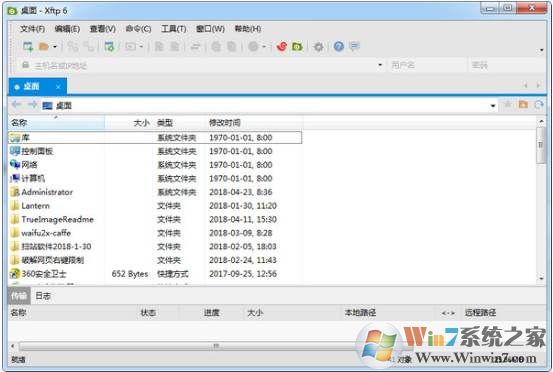Open the host address dropdown arrow
Image resolution: width=553 pixels, height=372 pixels.
click(x=380, y=65)
